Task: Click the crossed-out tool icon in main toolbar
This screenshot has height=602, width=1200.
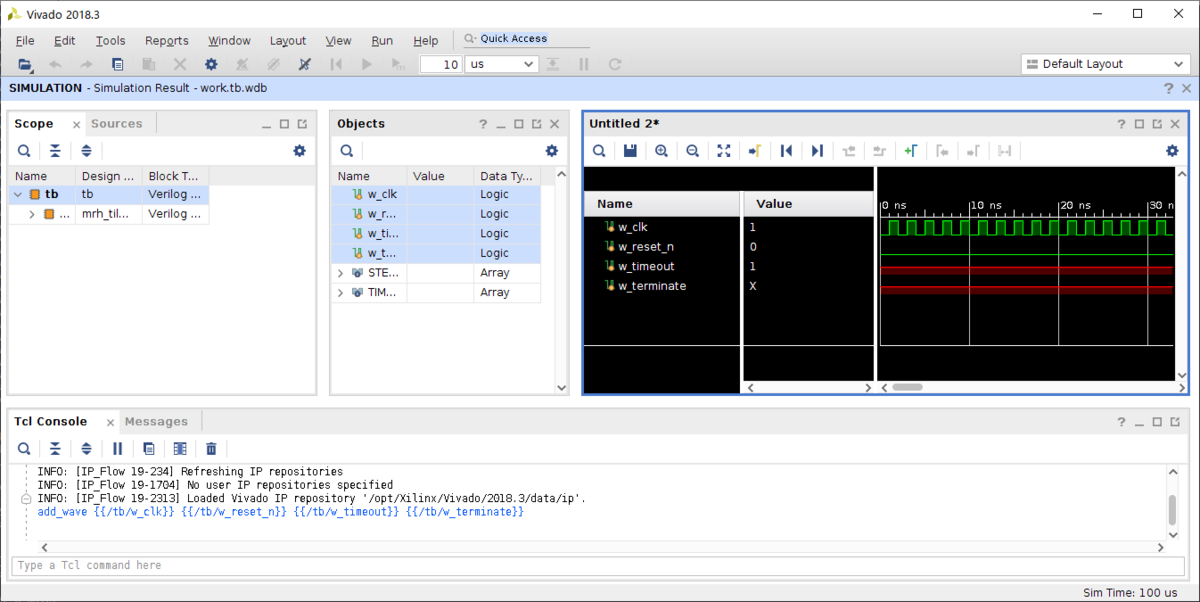Action: [305, 64]
